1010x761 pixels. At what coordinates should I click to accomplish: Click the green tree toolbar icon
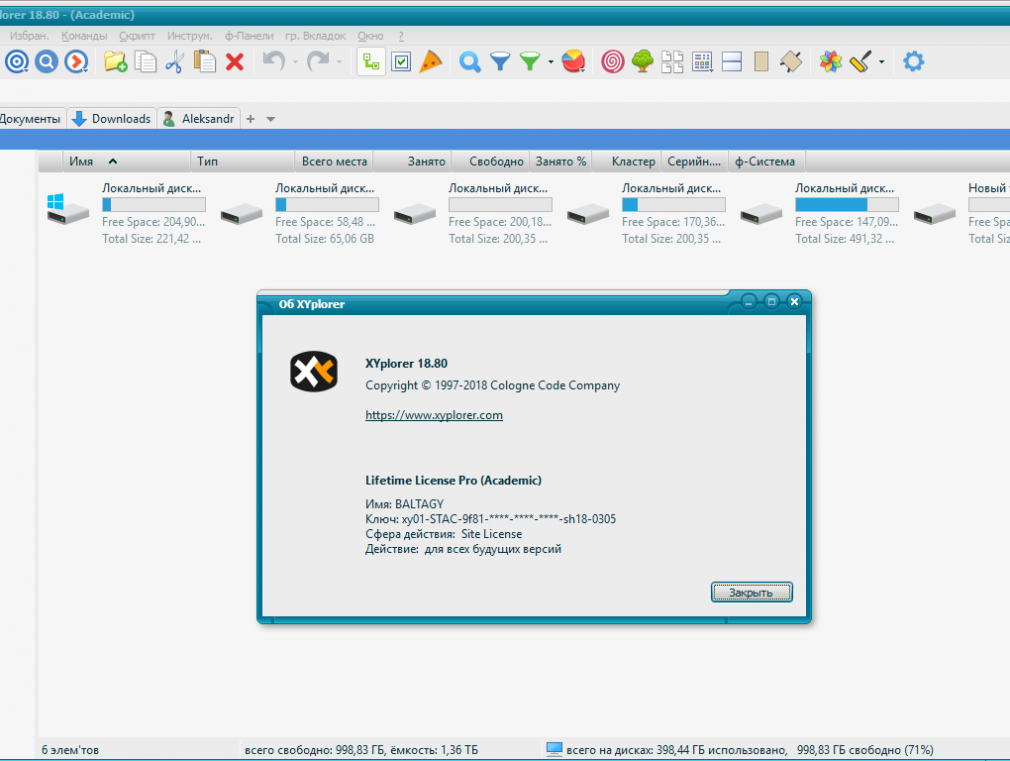(642, 62)
